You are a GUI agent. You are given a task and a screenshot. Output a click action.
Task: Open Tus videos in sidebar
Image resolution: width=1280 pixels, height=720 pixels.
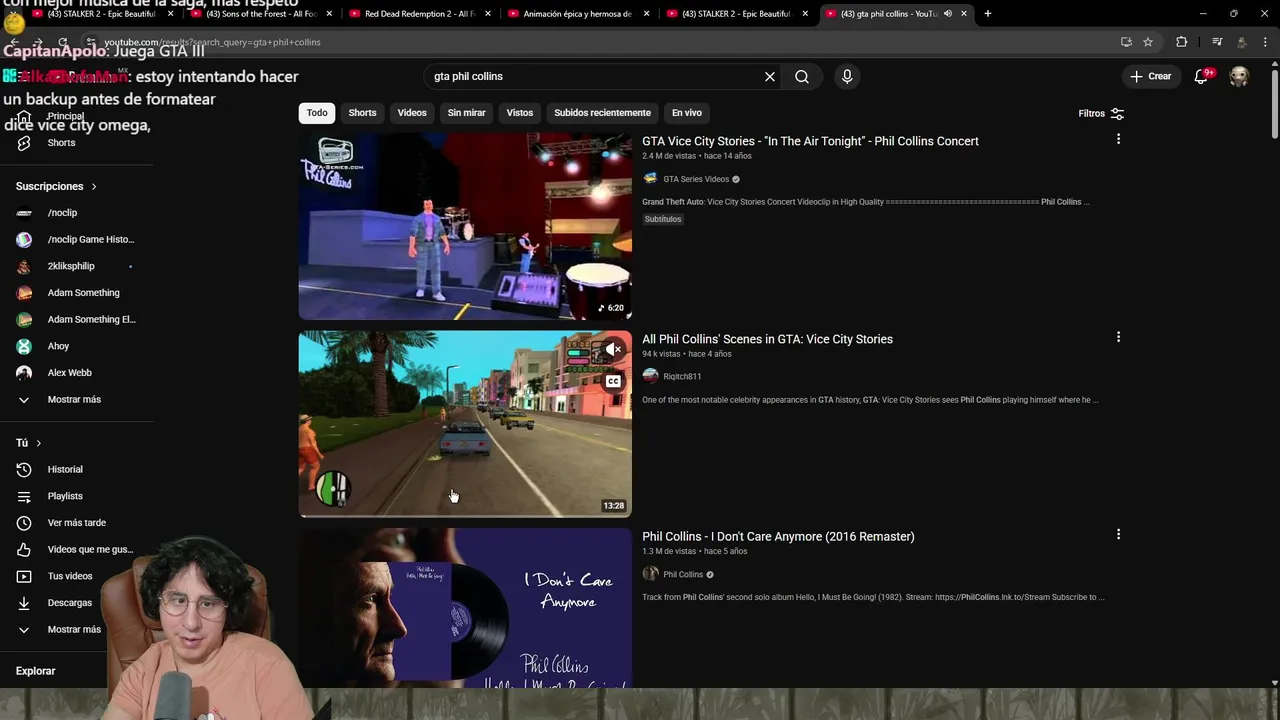tap(70, 576)
